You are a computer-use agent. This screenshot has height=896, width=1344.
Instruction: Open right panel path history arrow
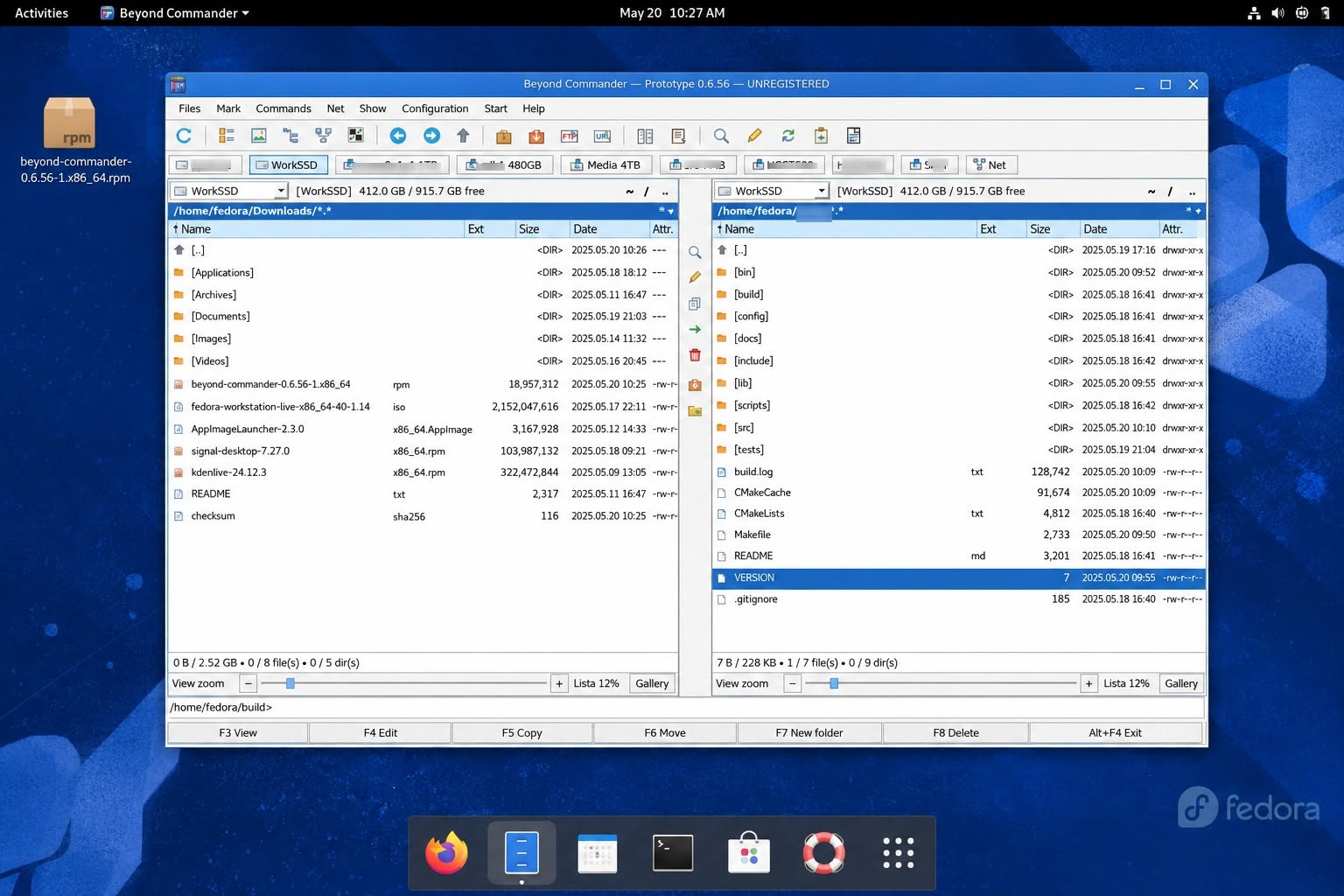click(1198, 211)
